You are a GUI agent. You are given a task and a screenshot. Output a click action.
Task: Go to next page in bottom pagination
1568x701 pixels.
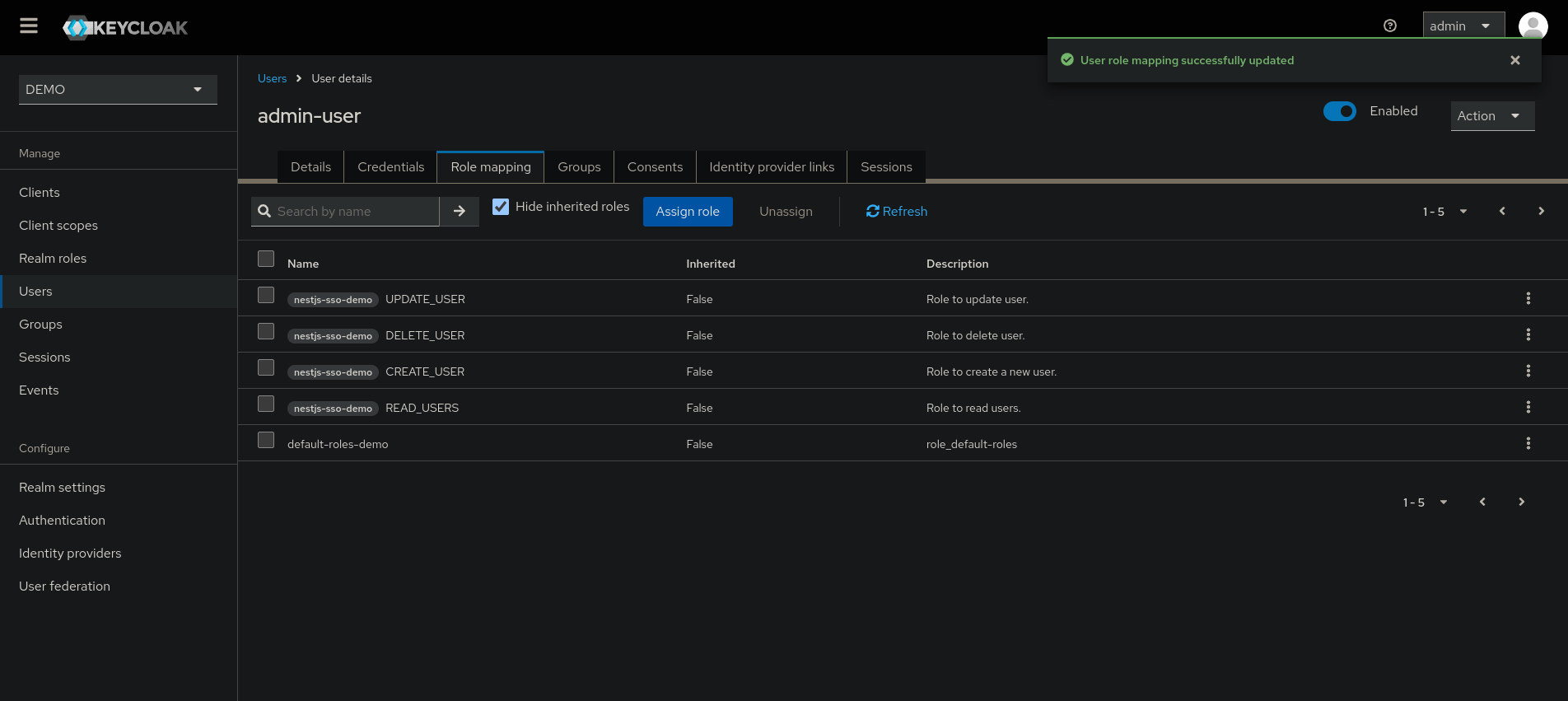point(1522,502)
